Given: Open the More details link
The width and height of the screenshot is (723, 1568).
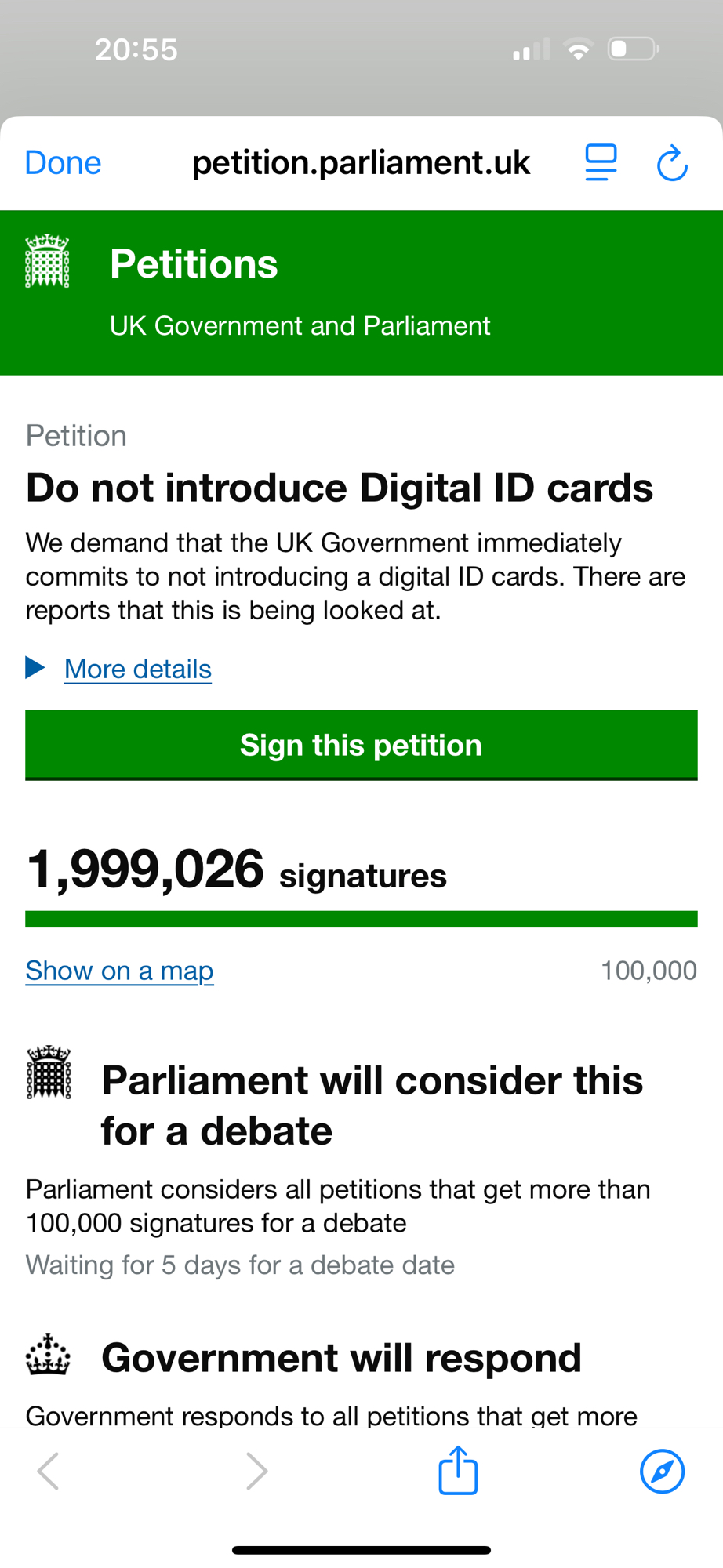Looking at the screenshot, I should (138, 669).
